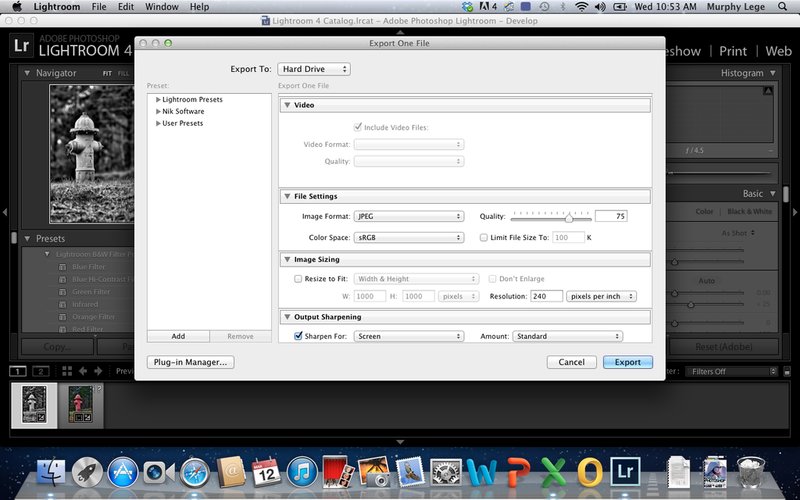800x500 pixels.
Task: Launch Microsoft Outlook from the dock
Action: pos(589,472)
